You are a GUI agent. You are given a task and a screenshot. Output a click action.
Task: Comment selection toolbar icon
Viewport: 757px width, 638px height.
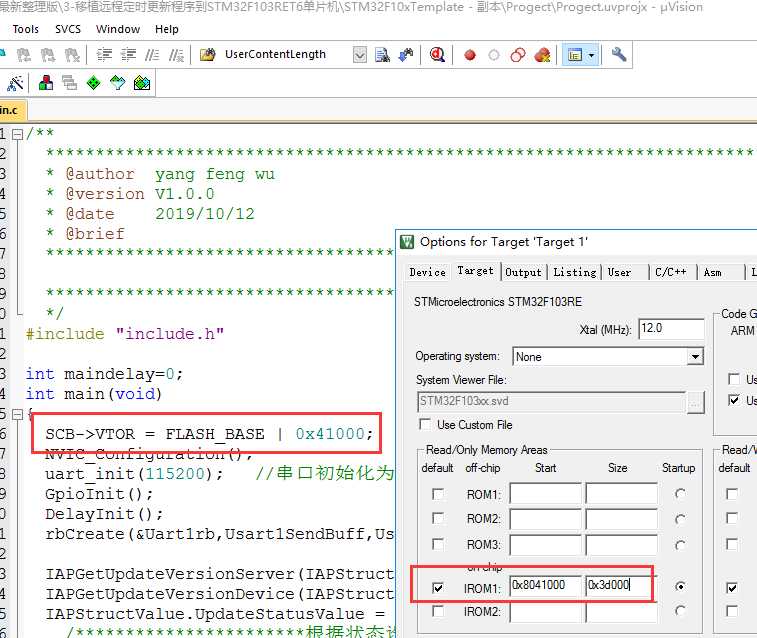coord(152,55)
